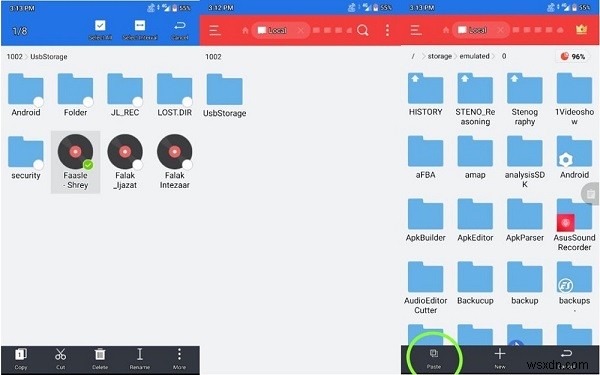Image resolution: width=600 pixels, height=375 pixels.
Task: Close the Local tab in the right screen
Action: 501,30
